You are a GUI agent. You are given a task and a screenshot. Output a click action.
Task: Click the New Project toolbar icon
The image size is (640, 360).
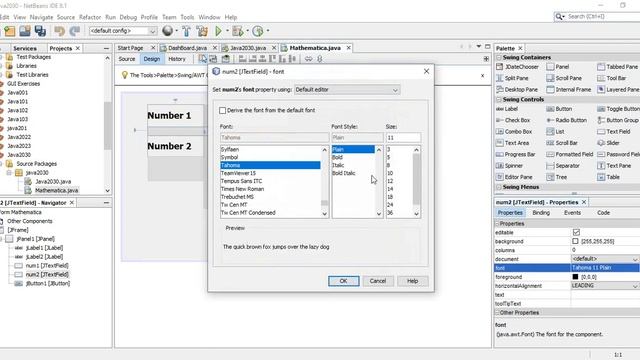[x=10, y=31]
